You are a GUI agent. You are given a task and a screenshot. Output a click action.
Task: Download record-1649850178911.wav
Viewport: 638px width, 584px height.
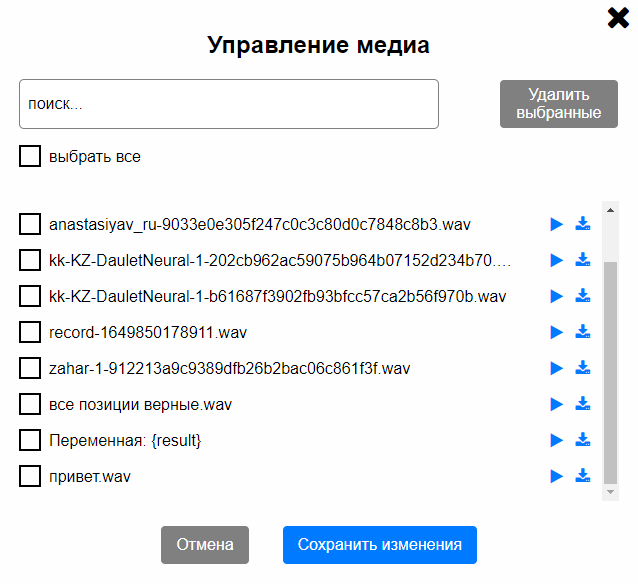tap(583, 332)
